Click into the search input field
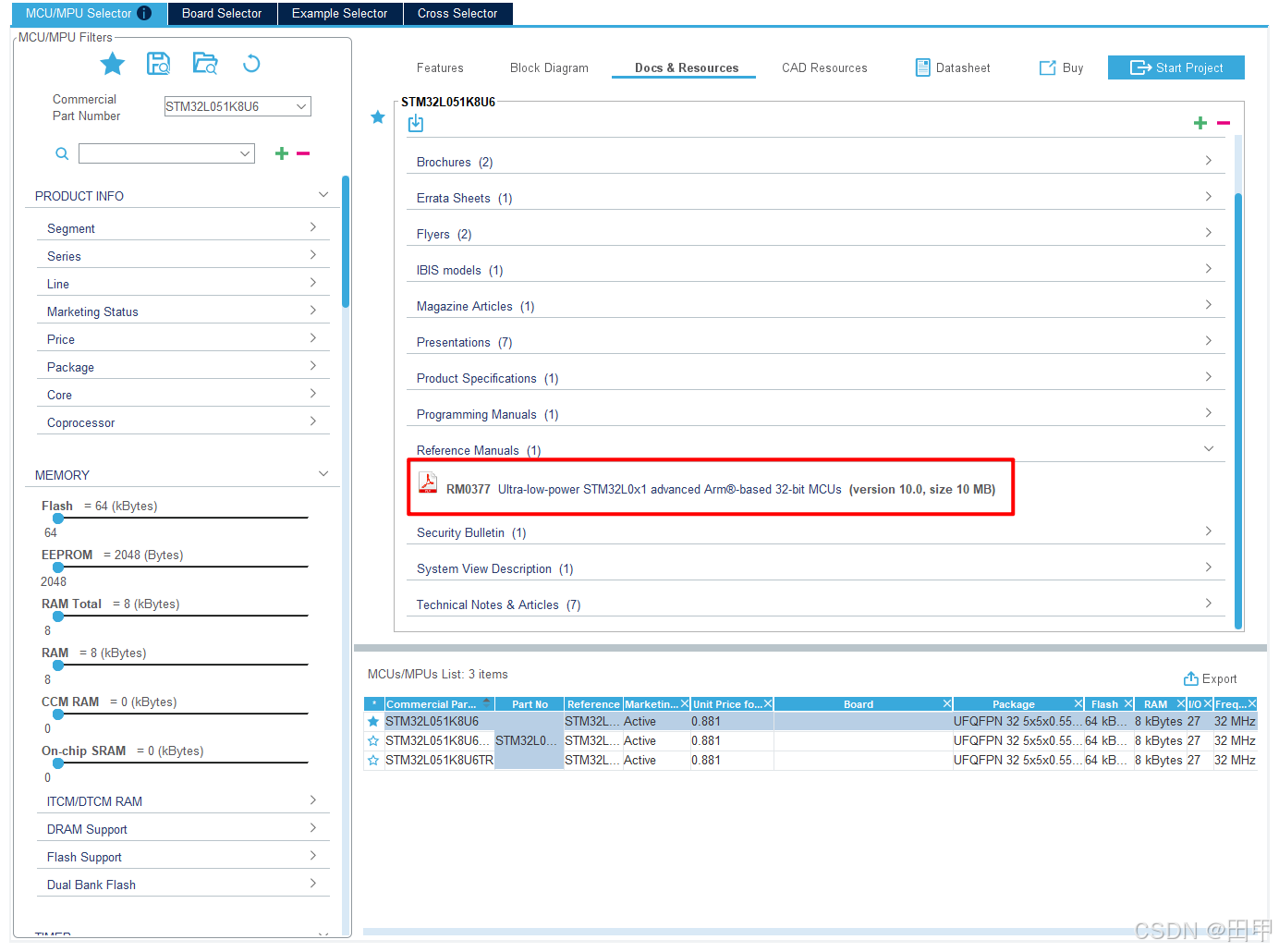1279x952 pixels. (158, 153)
